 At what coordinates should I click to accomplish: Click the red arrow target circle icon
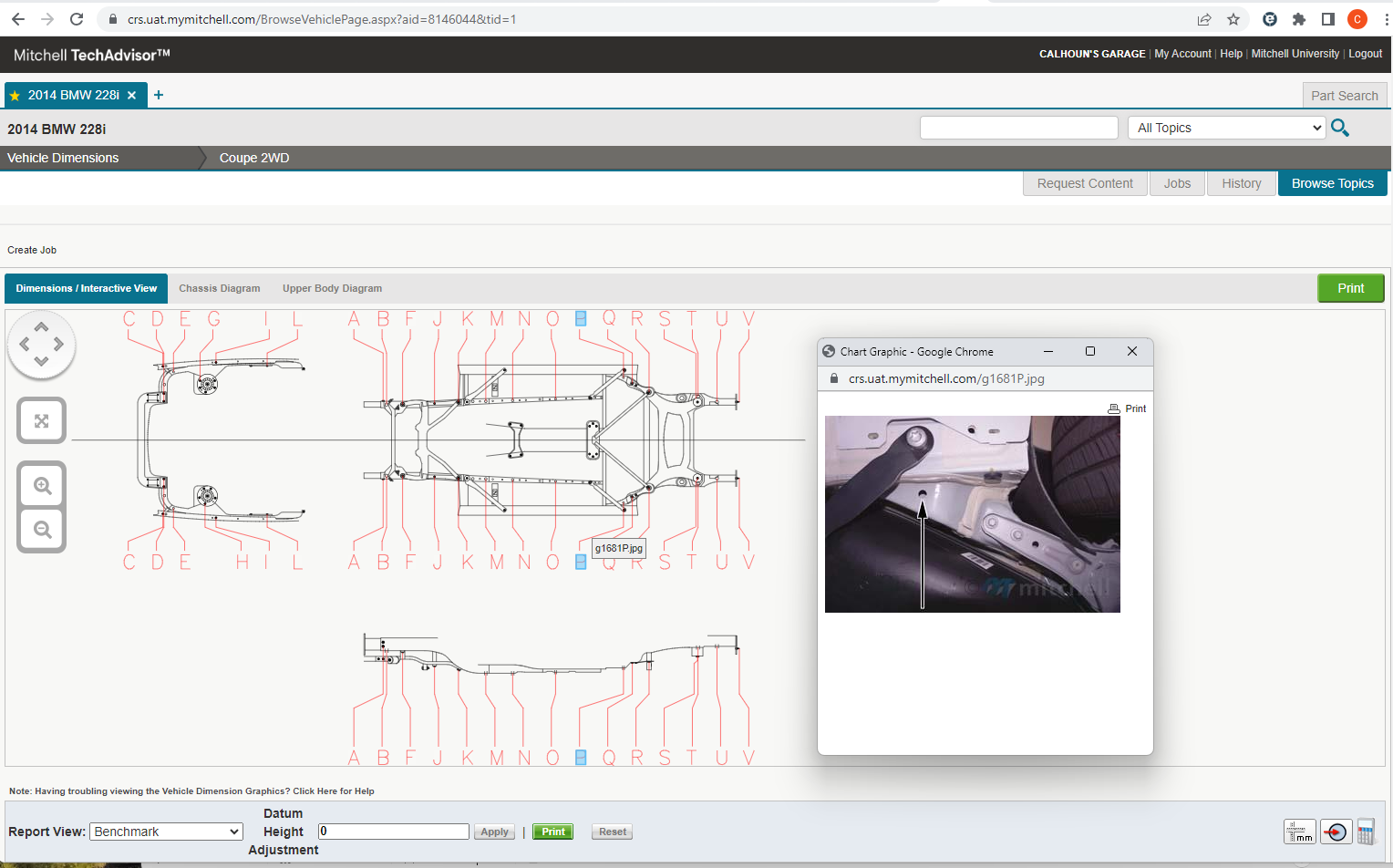(1336, 832)
